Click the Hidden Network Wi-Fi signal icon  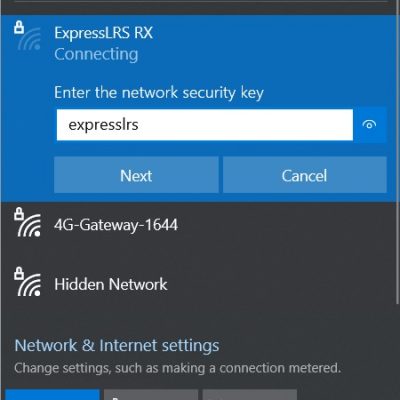[29, 285]
